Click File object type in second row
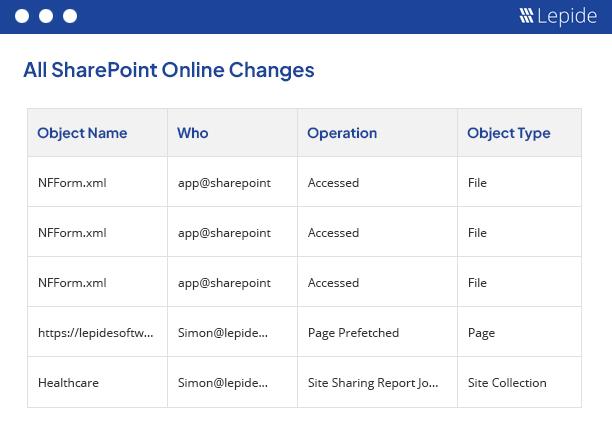The width and height of the screenshot is (612, 430). point(477,233)
